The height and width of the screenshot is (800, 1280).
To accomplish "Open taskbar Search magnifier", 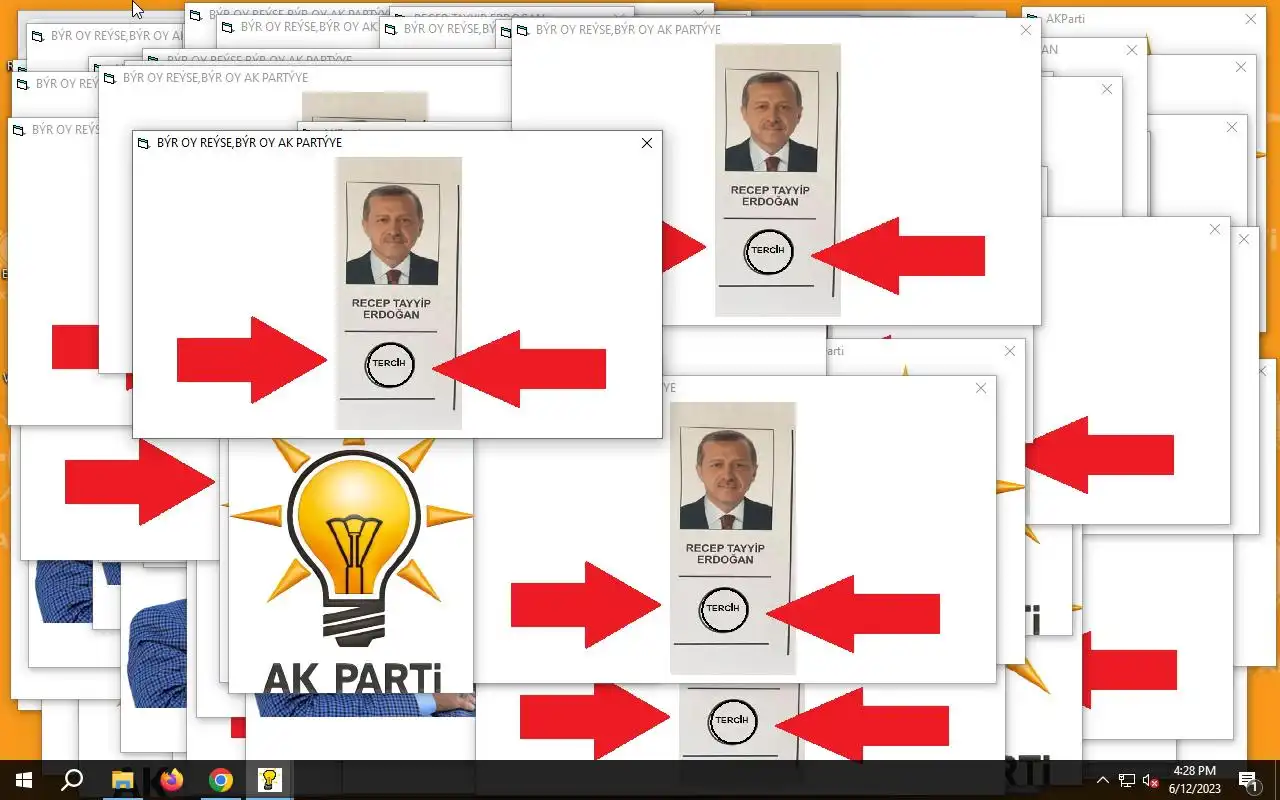I will point(72,780).
